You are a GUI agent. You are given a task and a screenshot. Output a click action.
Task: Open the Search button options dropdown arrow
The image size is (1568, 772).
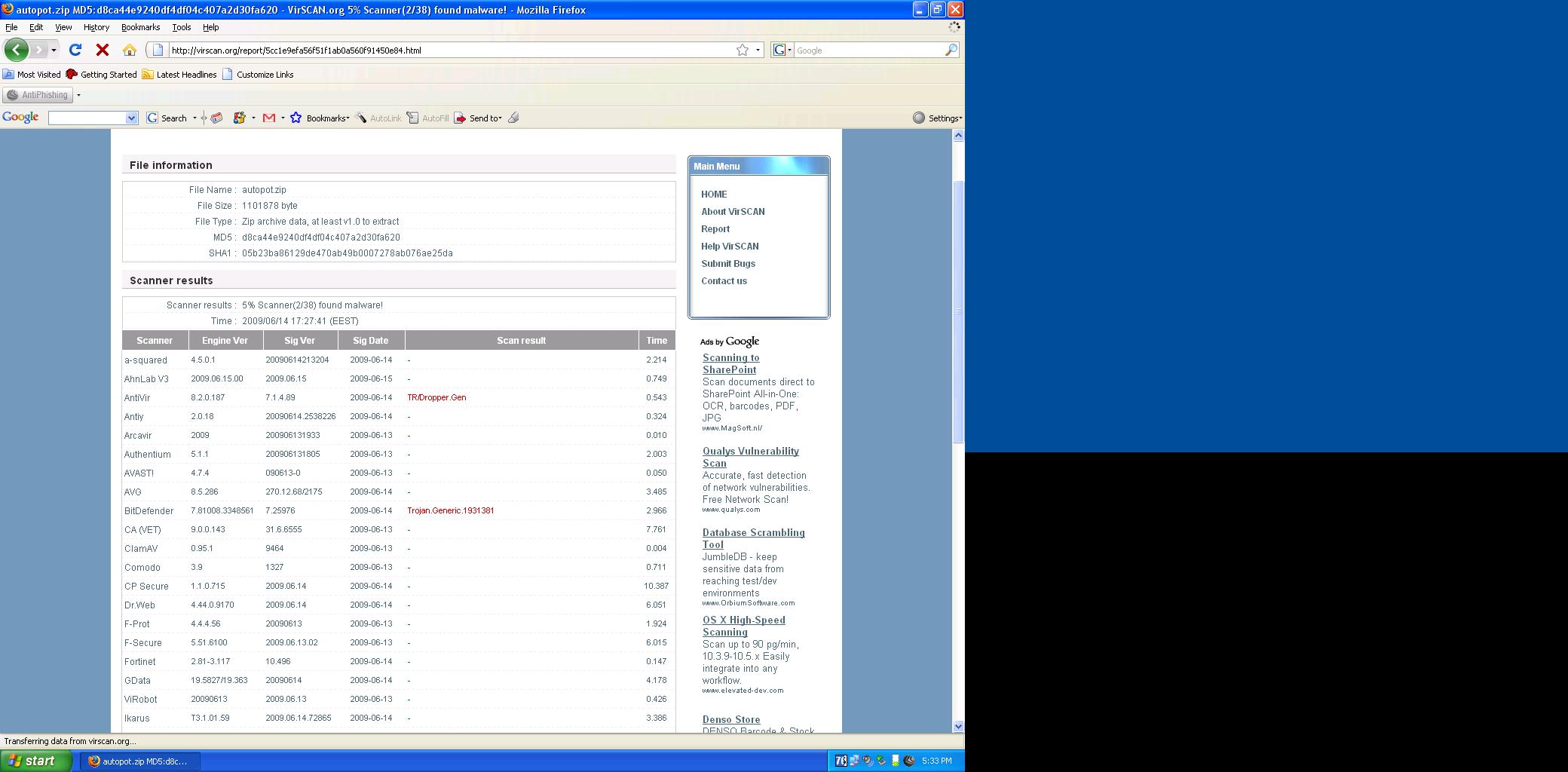194,118
